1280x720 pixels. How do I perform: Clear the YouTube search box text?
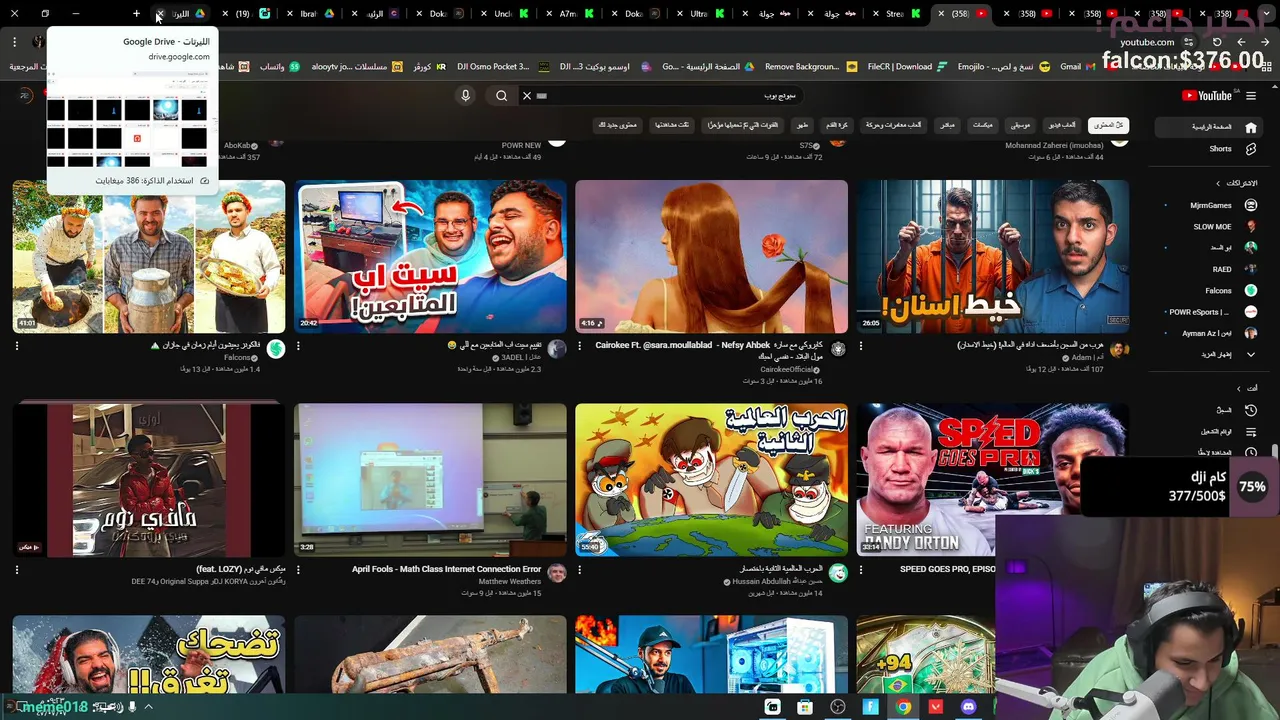click(527, 96)
